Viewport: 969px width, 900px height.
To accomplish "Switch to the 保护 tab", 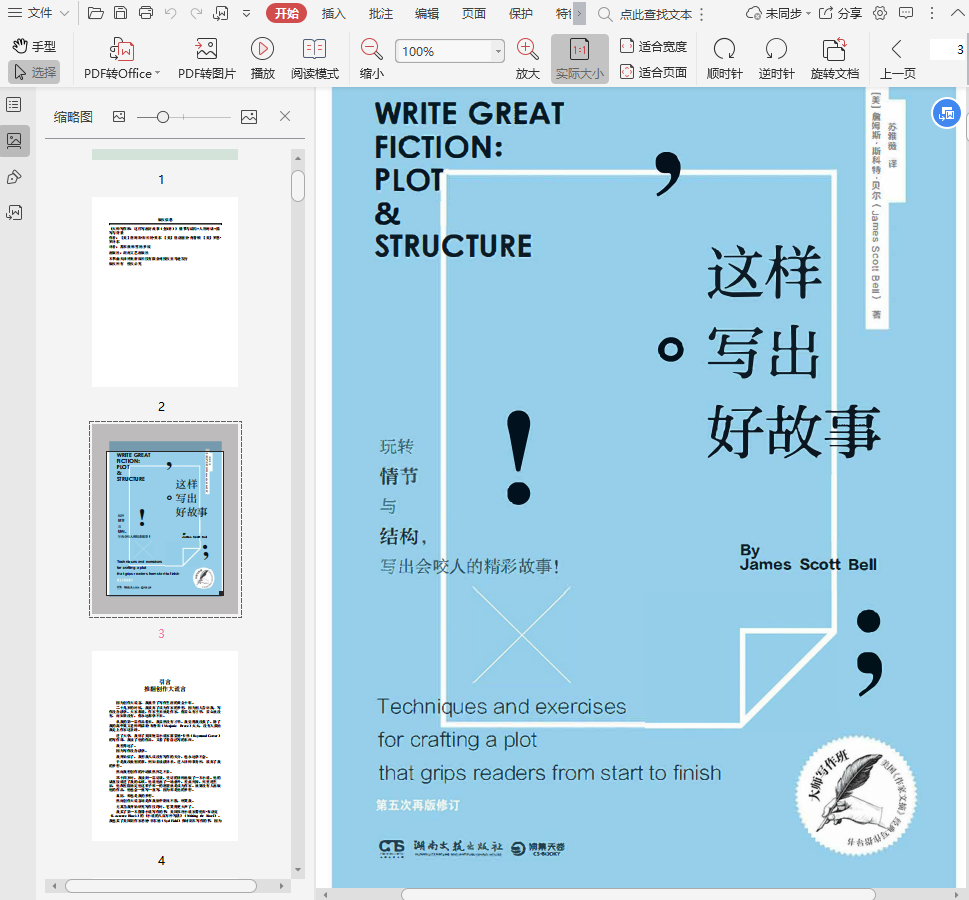I will pyautogui.click(x=520, y=13).
